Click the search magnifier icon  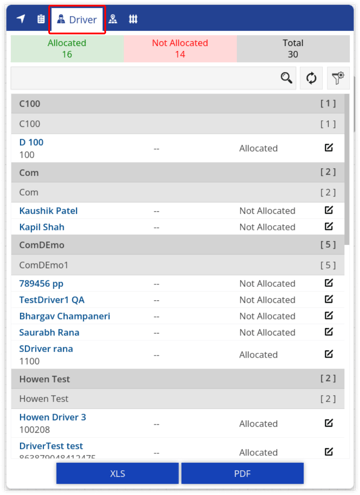pyautogui.click(x=286, y=78)
